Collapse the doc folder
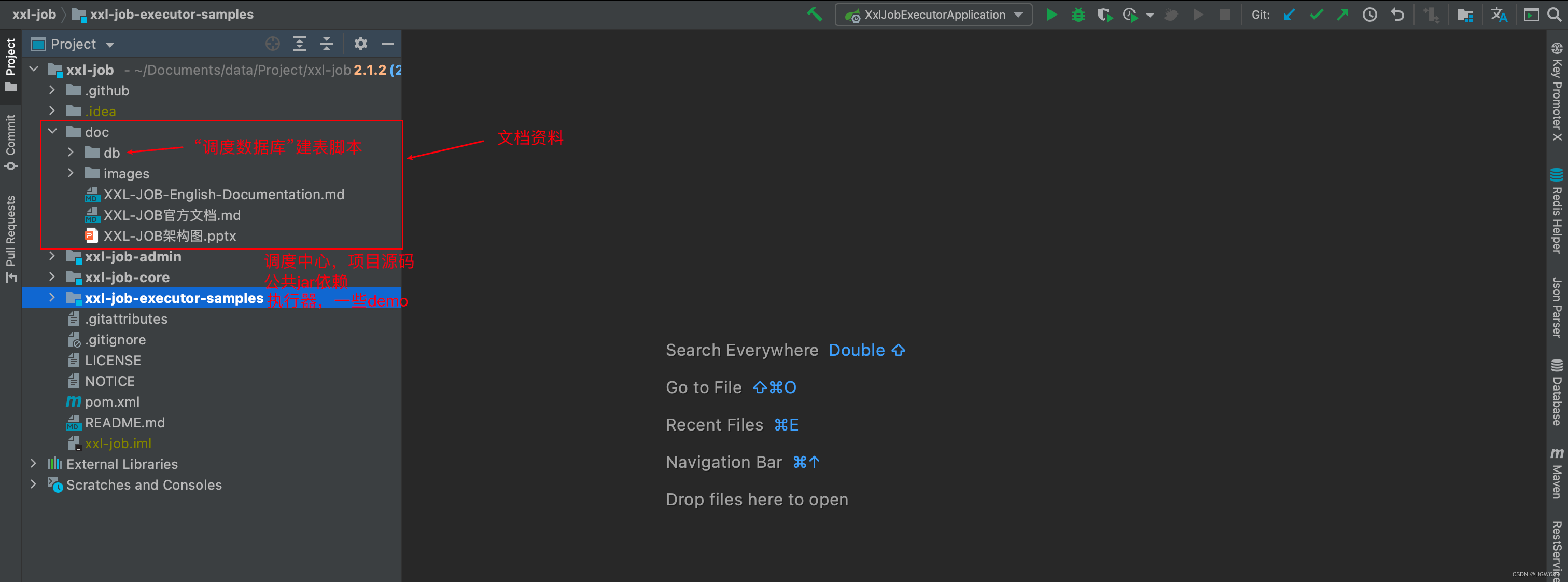Image resolution: width=1568 pixels, height=582 pixels. [52, 132]
